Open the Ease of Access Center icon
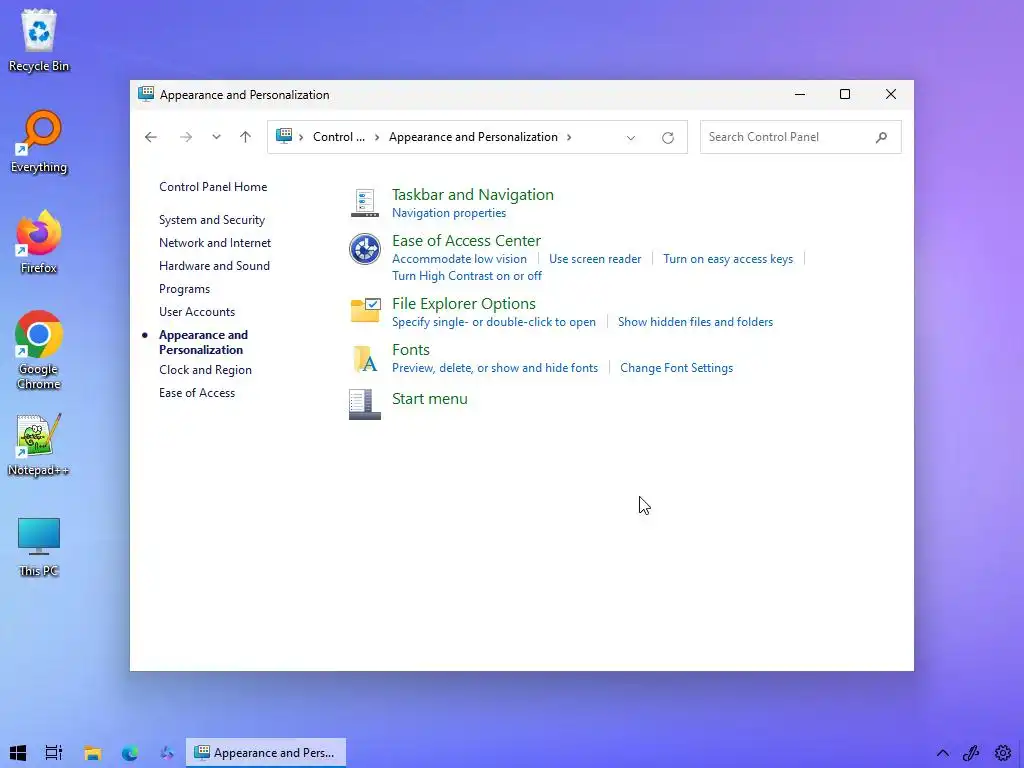The height and width of the screenshot is (768, 1024). (364, 249)
